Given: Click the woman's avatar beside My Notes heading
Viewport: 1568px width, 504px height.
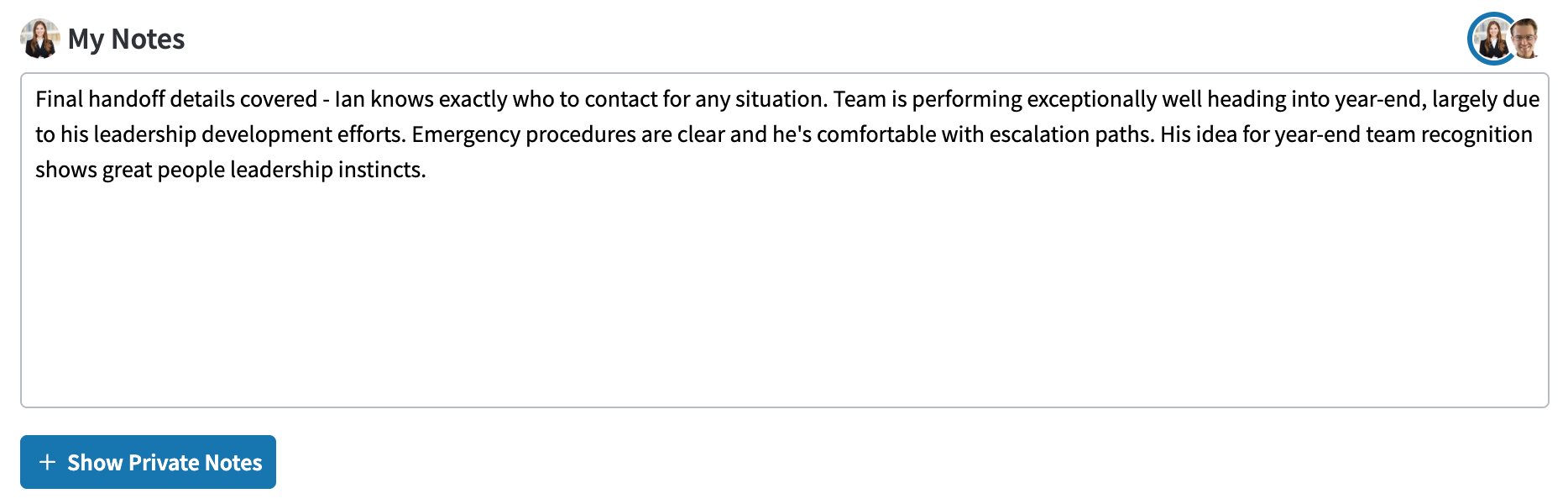Looking at the screenshot, I should pyautogui.click(x=39, y=39).
